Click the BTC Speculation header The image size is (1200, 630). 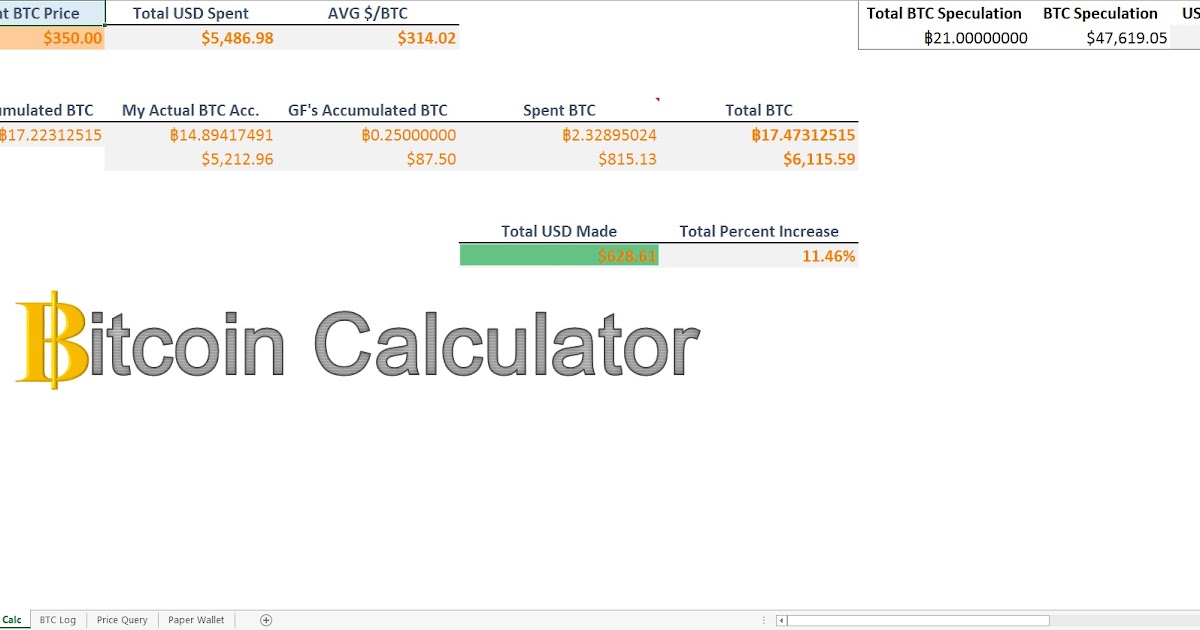coord(1100,13)
